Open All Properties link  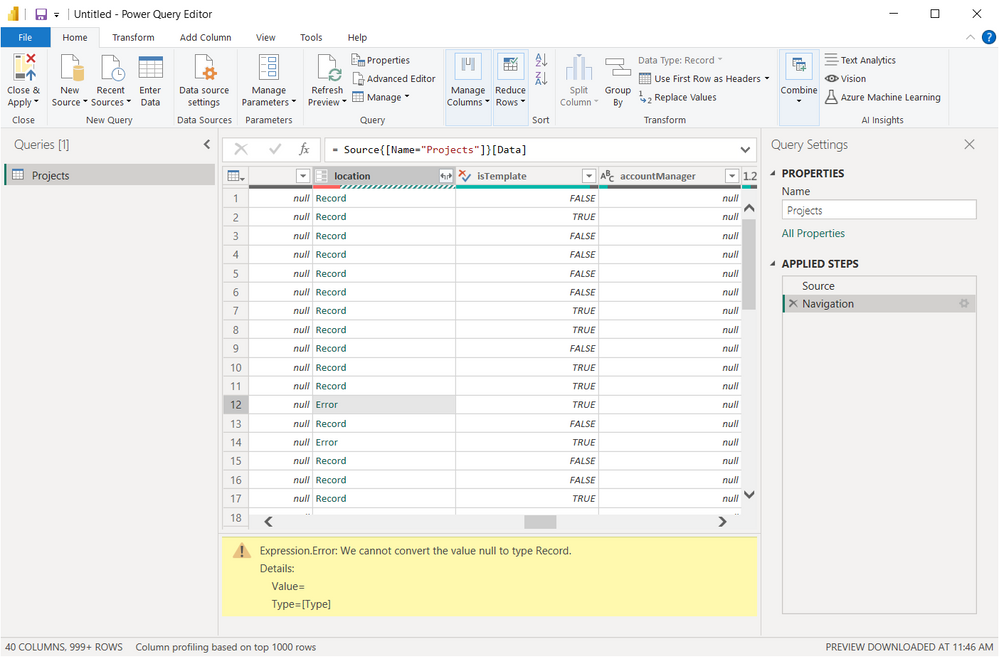click(x=813, y=233)
